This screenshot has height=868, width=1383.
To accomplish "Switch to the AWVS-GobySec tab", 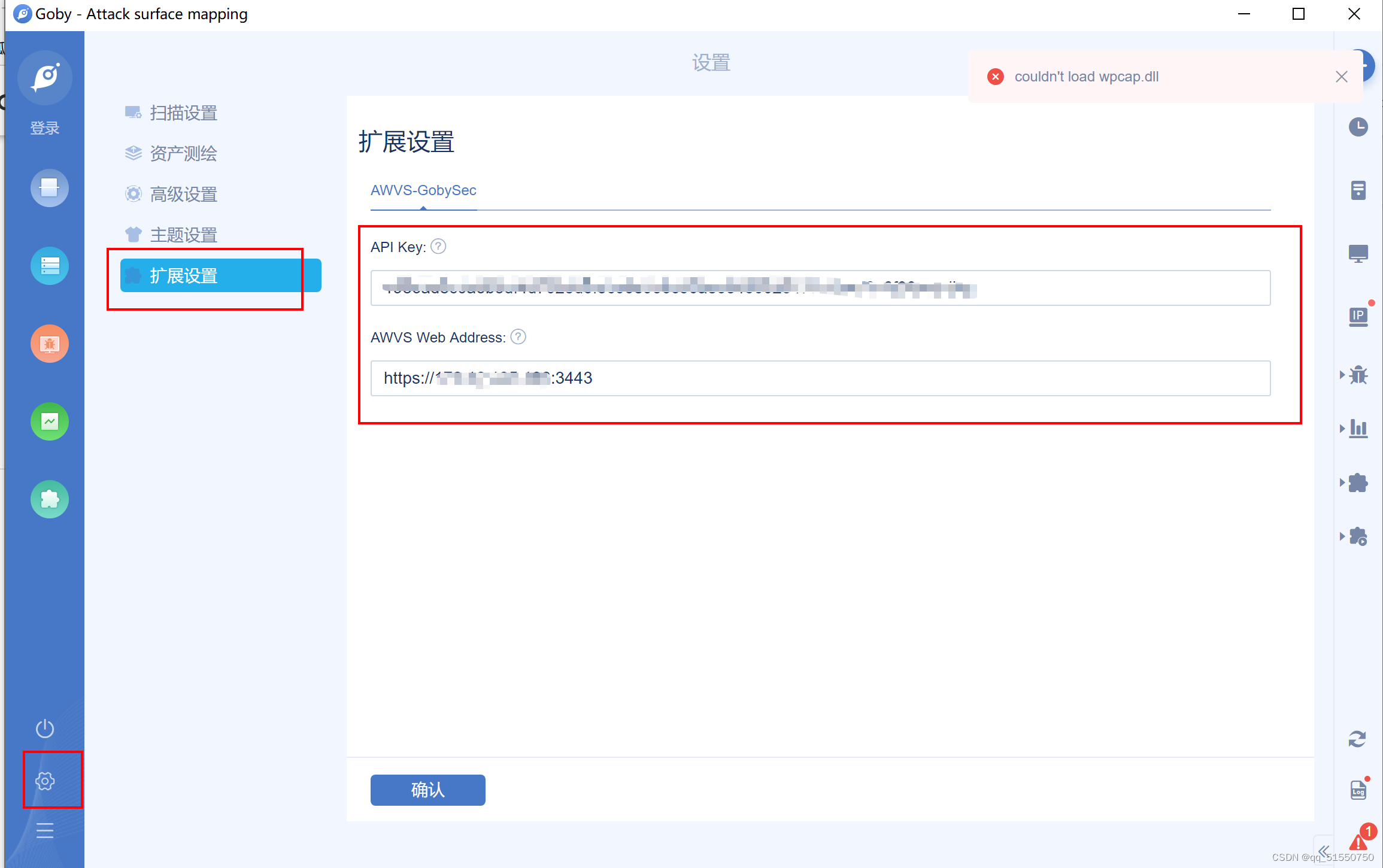I will pos(423,190).
